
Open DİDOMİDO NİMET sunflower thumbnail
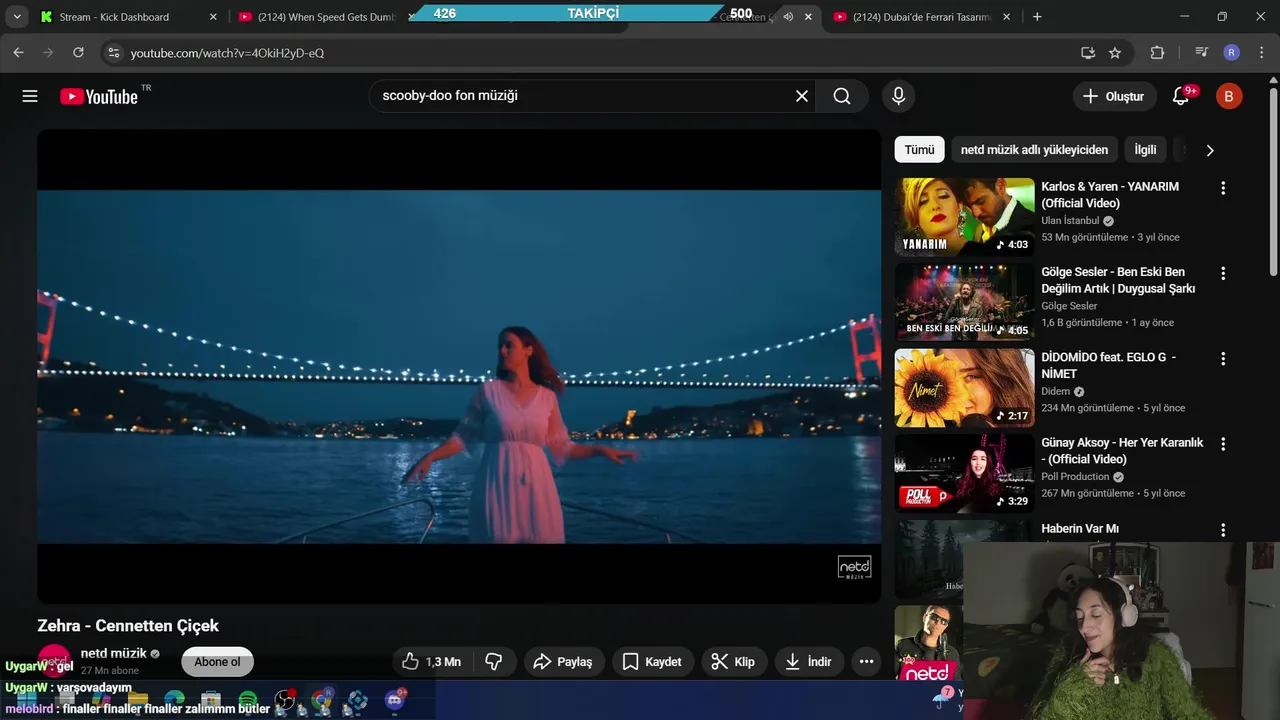tap(965, 388)
